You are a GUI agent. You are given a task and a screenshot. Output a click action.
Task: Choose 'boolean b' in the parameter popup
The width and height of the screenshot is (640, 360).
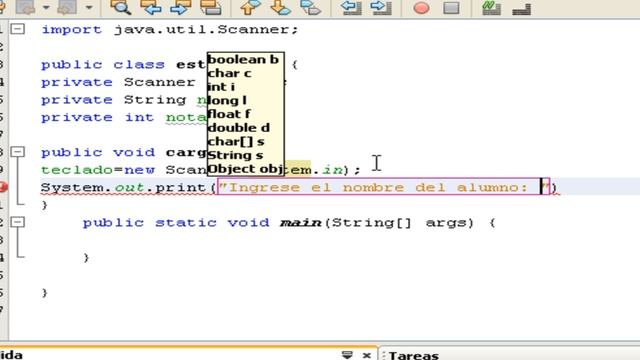pyautogui.click(x=243, y=60)
